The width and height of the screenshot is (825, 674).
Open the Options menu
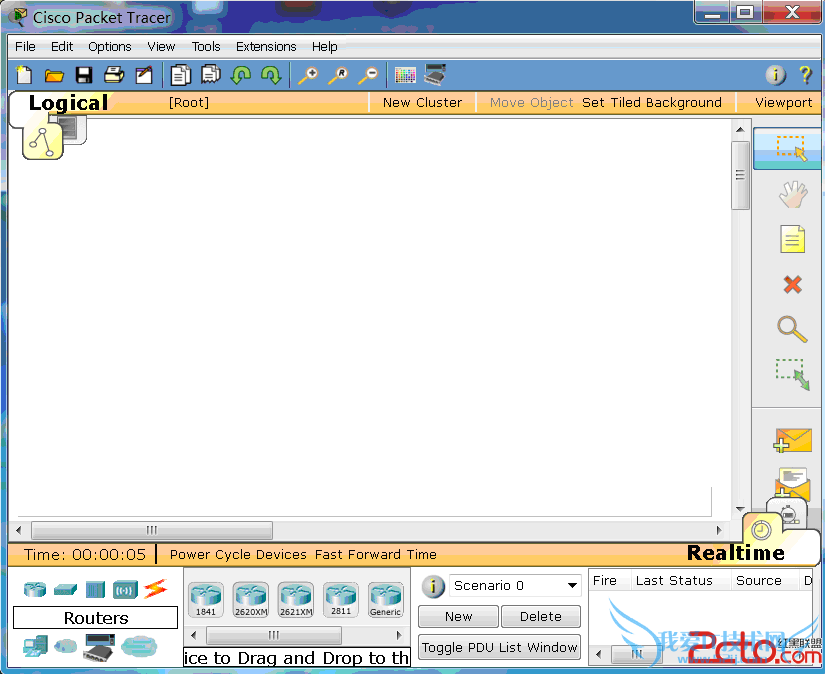pos(109,46)
